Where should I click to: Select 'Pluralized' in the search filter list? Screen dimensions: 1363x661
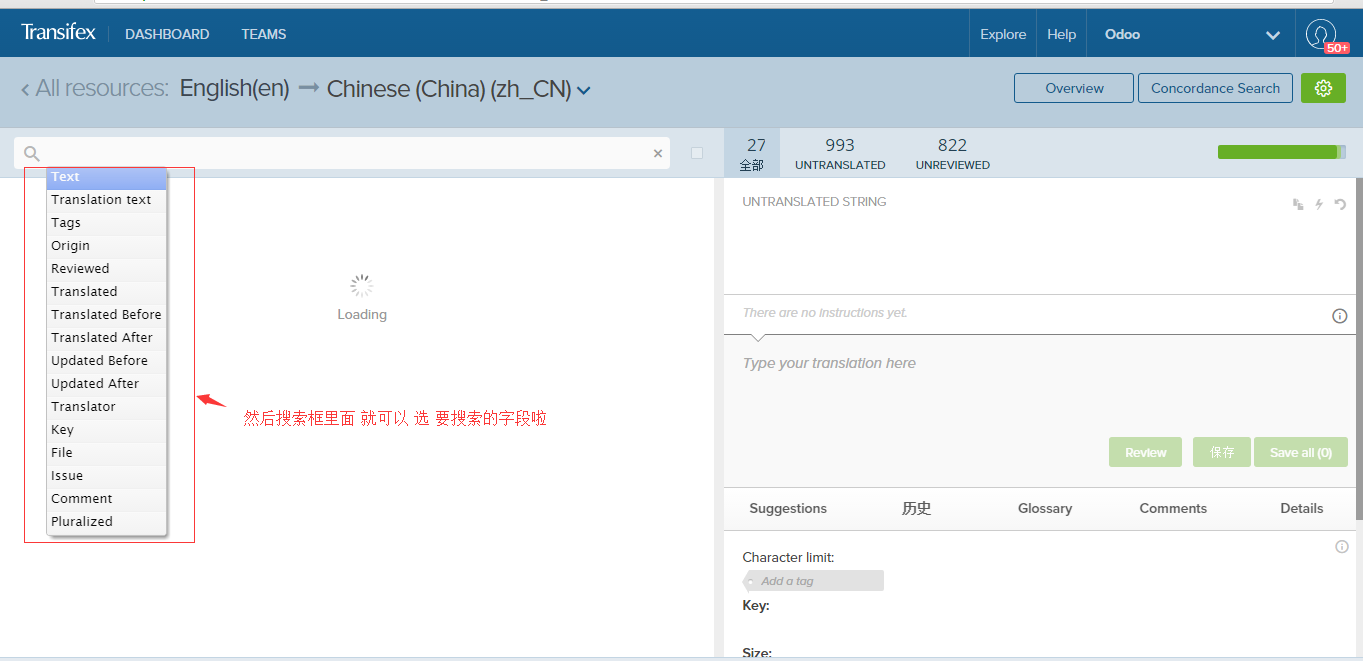click(x=82, y=521)
